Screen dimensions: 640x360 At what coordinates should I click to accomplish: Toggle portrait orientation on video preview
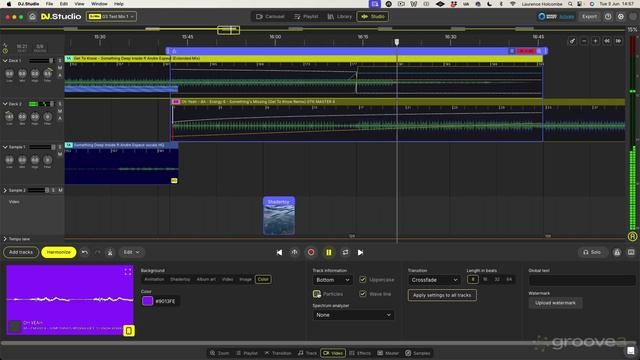pos(129,331)
